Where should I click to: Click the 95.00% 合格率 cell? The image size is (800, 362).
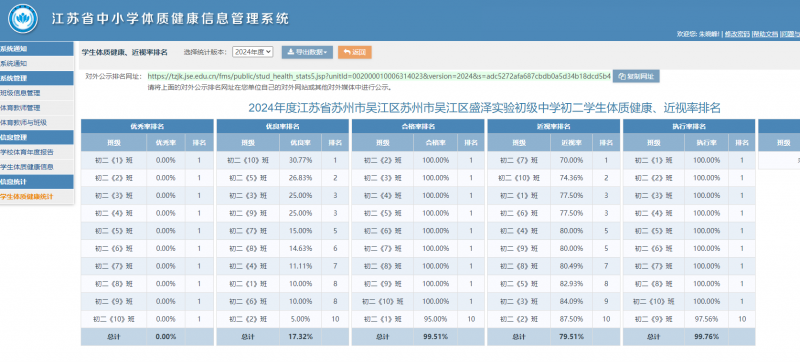click(x=436, y=319)
